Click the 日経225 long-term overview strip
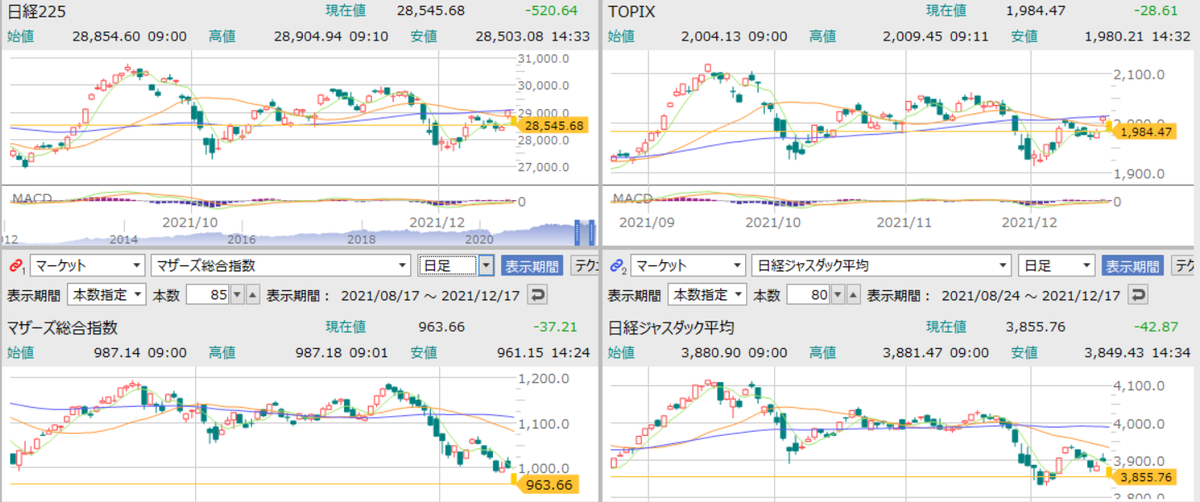The width and height of the screenshot is (1200, 502). coord(298,232)
